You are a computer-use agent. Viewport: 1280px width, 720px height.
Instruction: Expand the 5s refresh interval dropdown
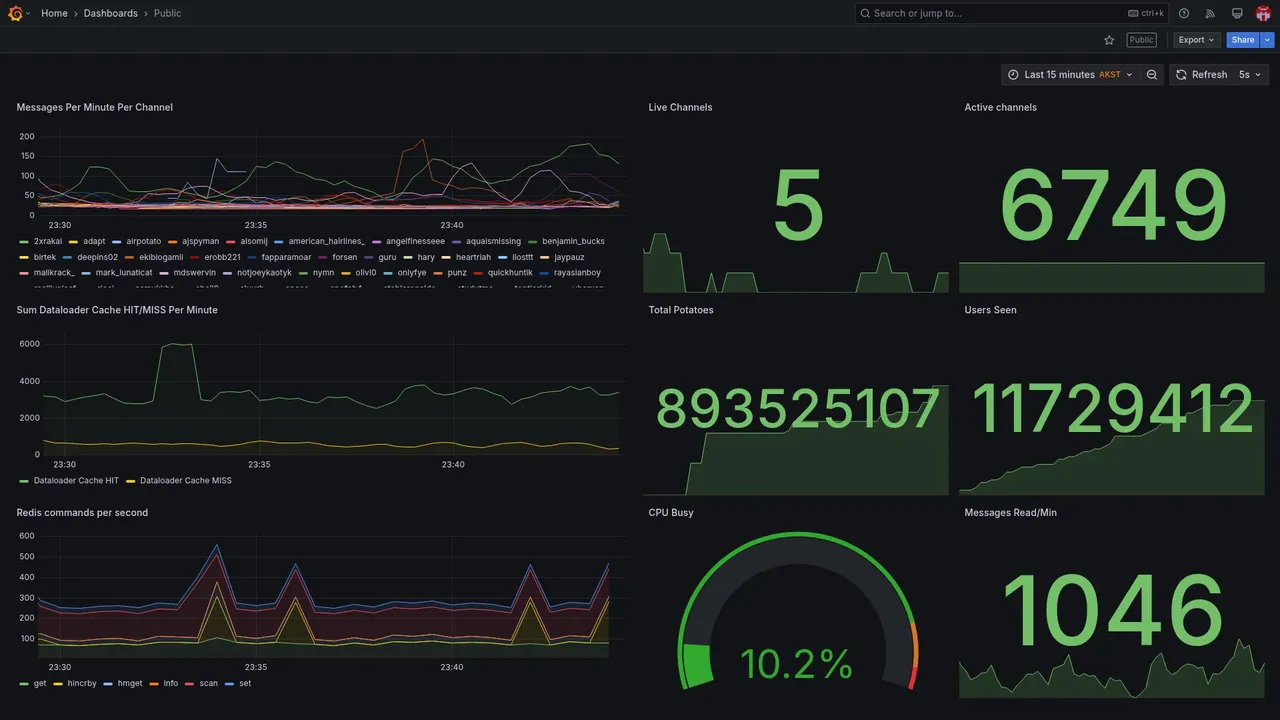coord(1250,75)
